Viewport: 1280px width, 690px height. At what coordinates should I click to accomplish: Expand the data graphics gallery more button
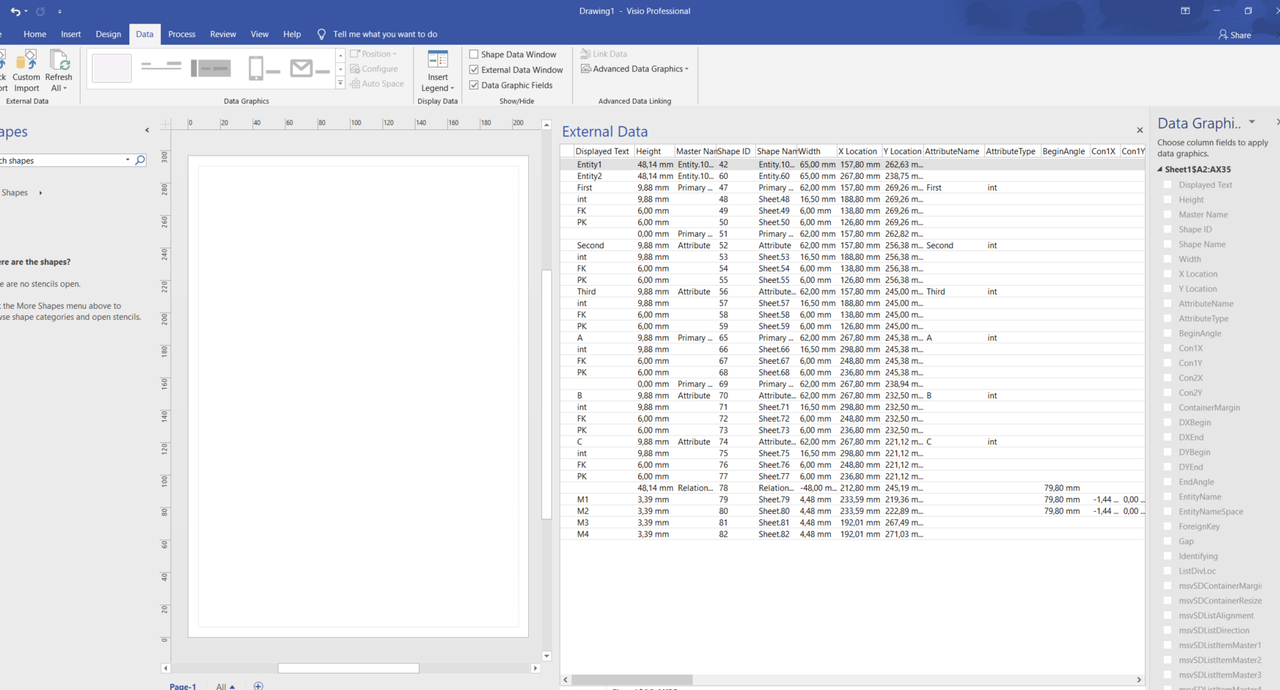click(x=341, y=83)
